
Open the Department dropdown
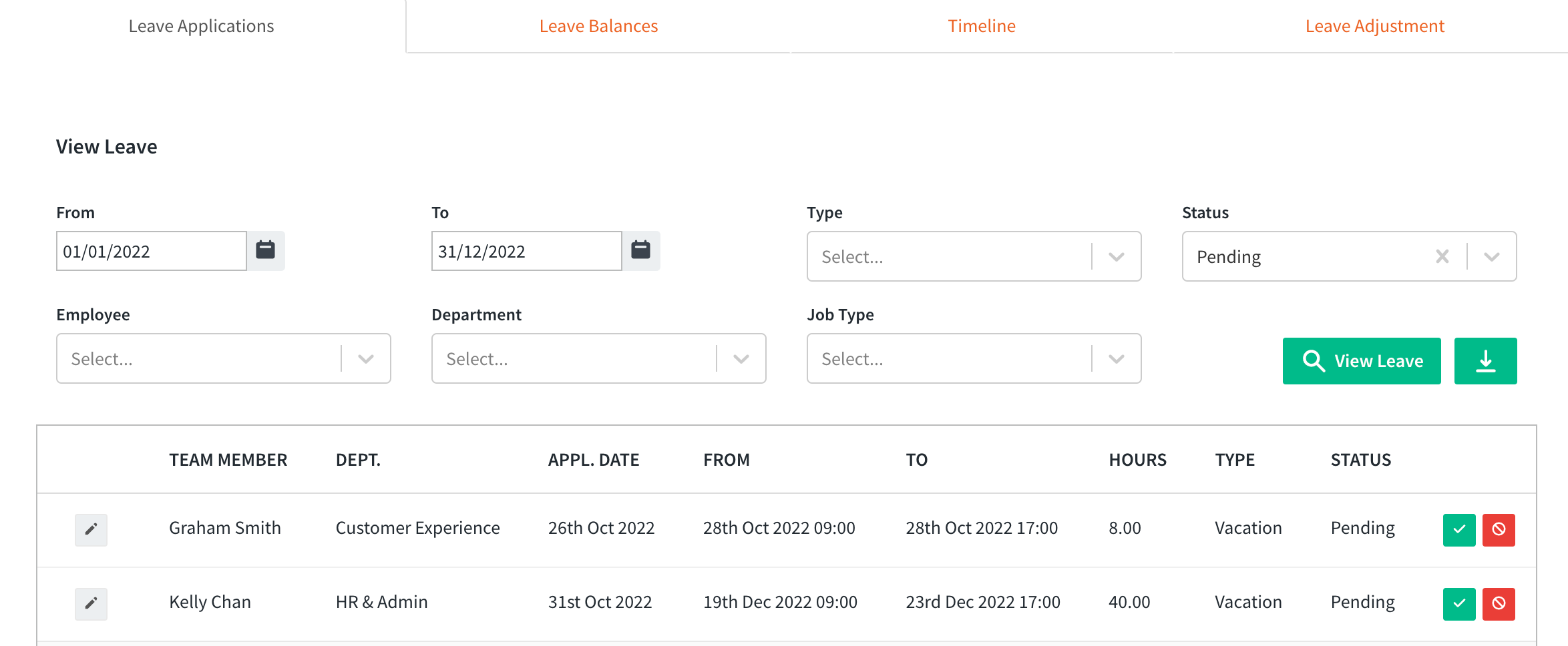pyautogui.click(x=740, y=358)
